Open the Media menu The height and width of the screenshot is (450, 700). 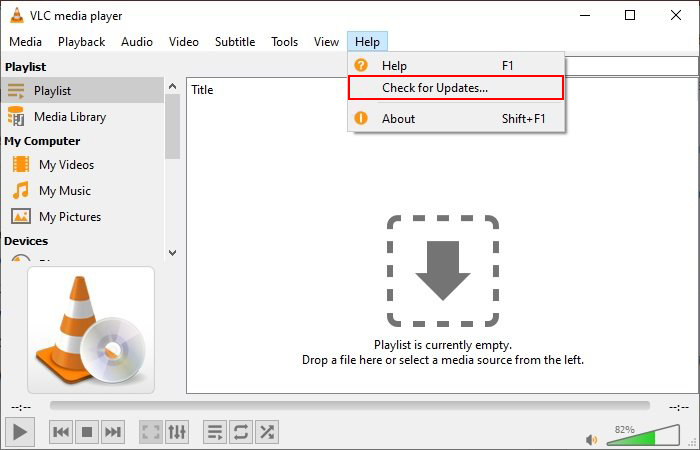25,42
